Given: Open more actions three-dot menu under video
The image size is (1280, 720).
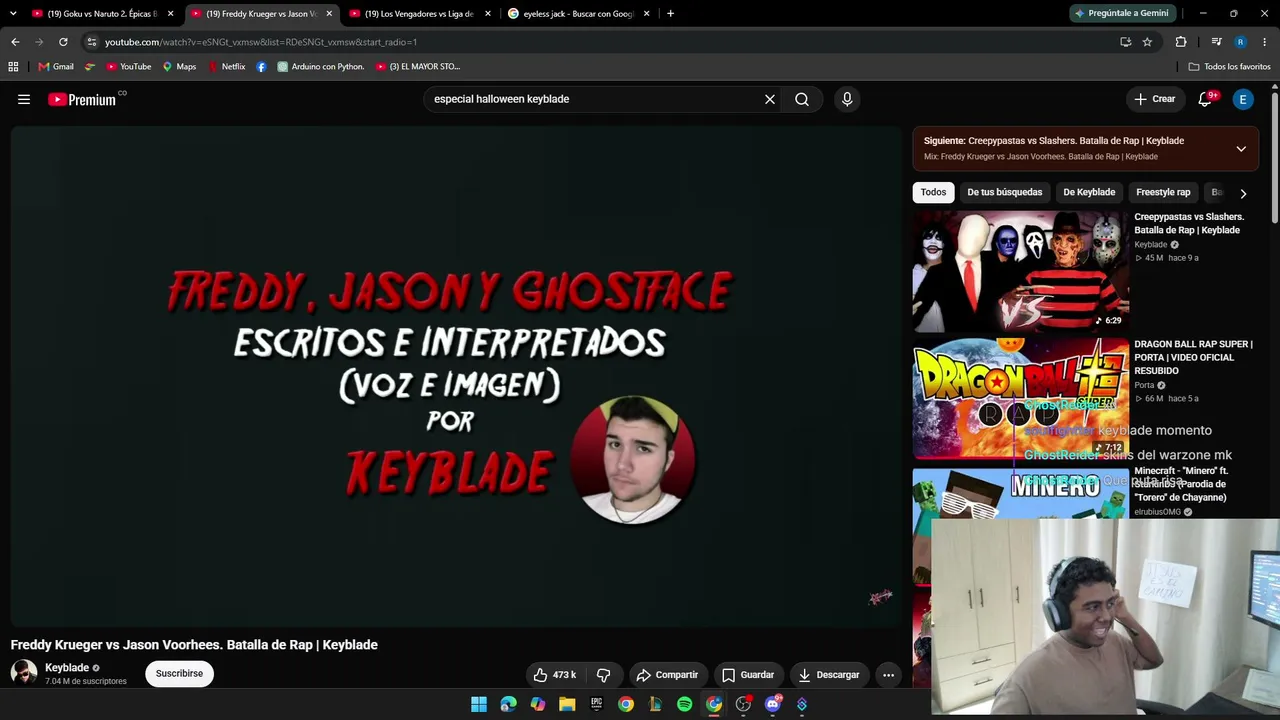Looking at the screenshot, I should [888, 675].
